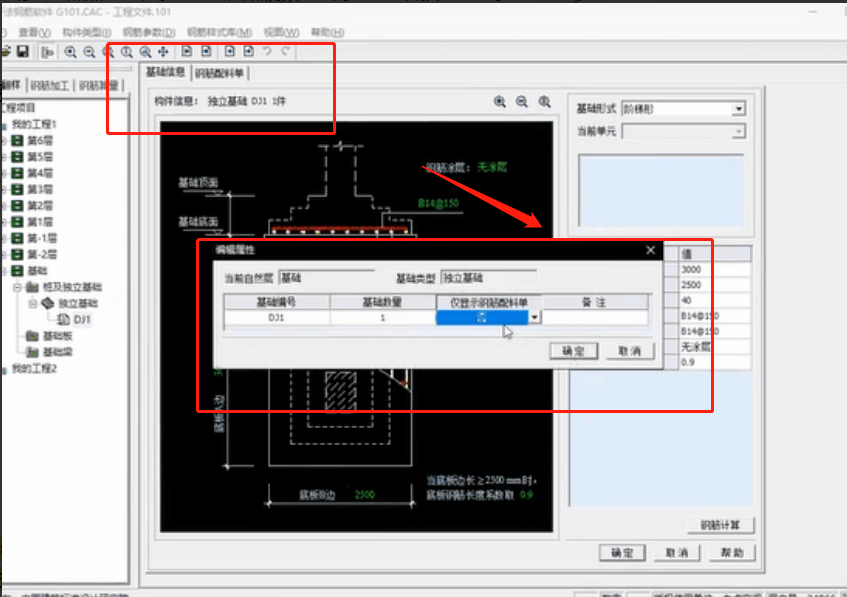Click the second page icon in the toolbar
The height and width of the screenshot is (597, 847).
[206, 51]
